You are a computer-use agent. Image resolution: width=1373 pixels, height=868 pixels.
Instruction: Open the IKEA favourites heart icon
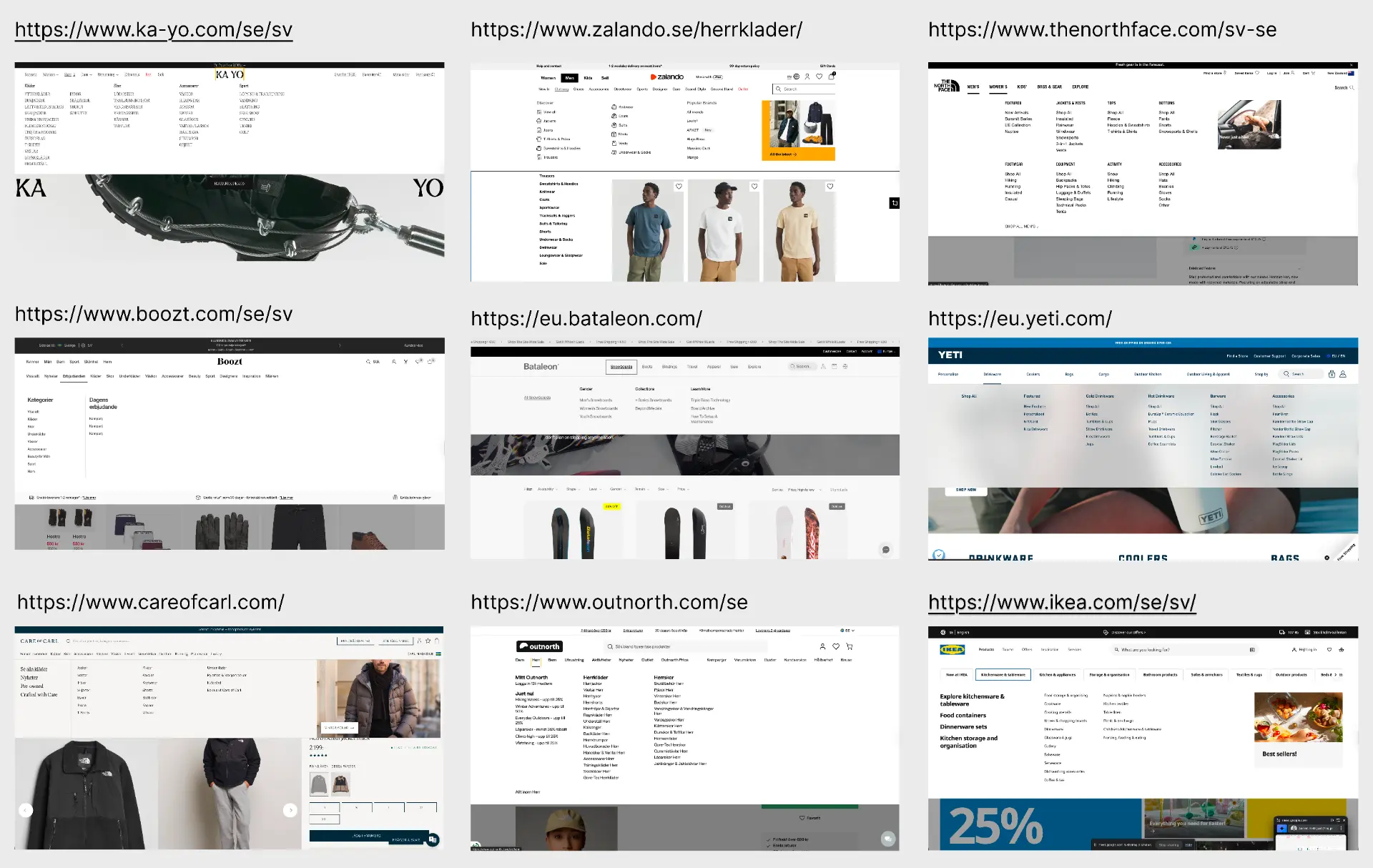click(1329, 650)
